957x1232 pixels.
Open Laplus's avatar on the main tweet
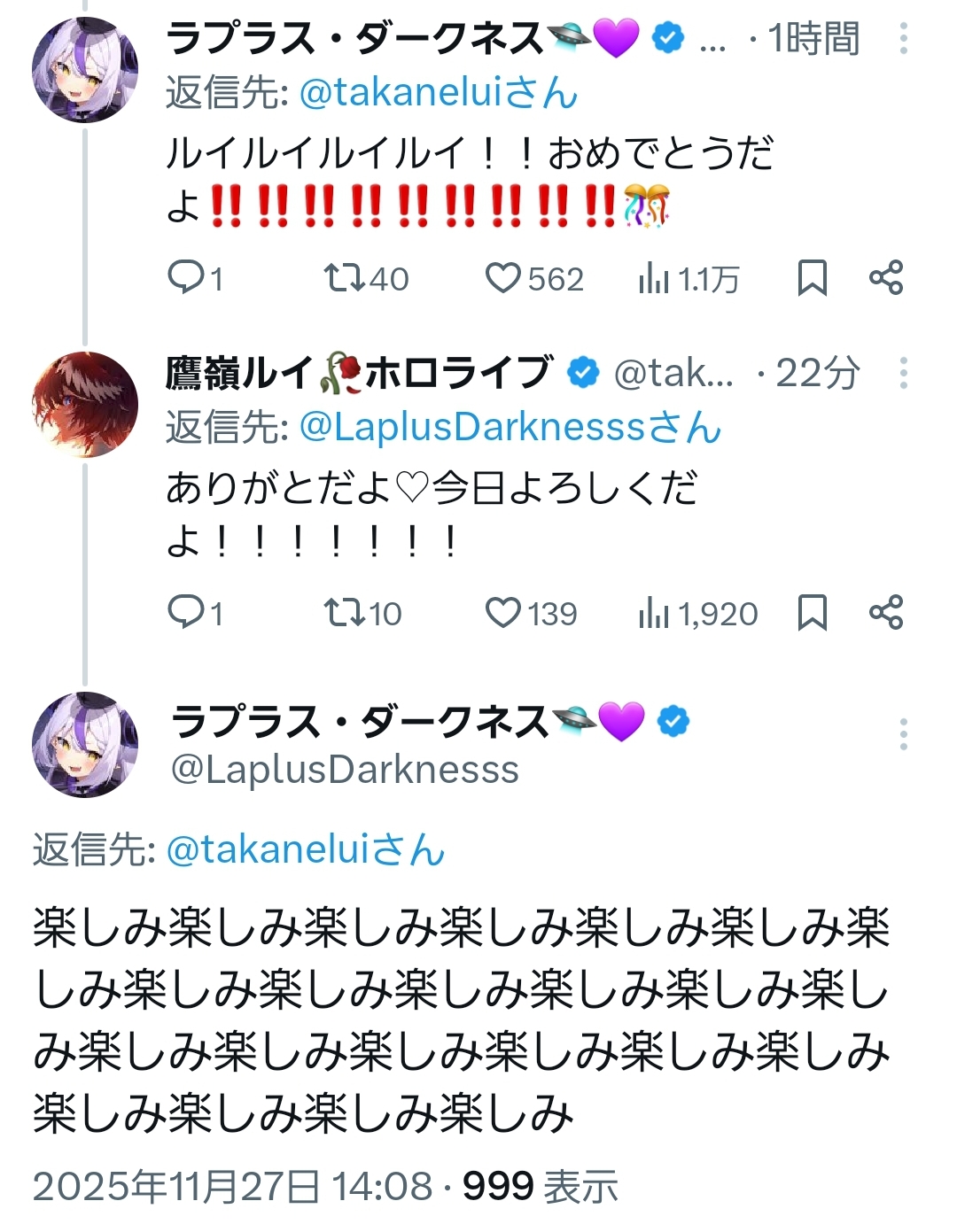tap(85, 744)
